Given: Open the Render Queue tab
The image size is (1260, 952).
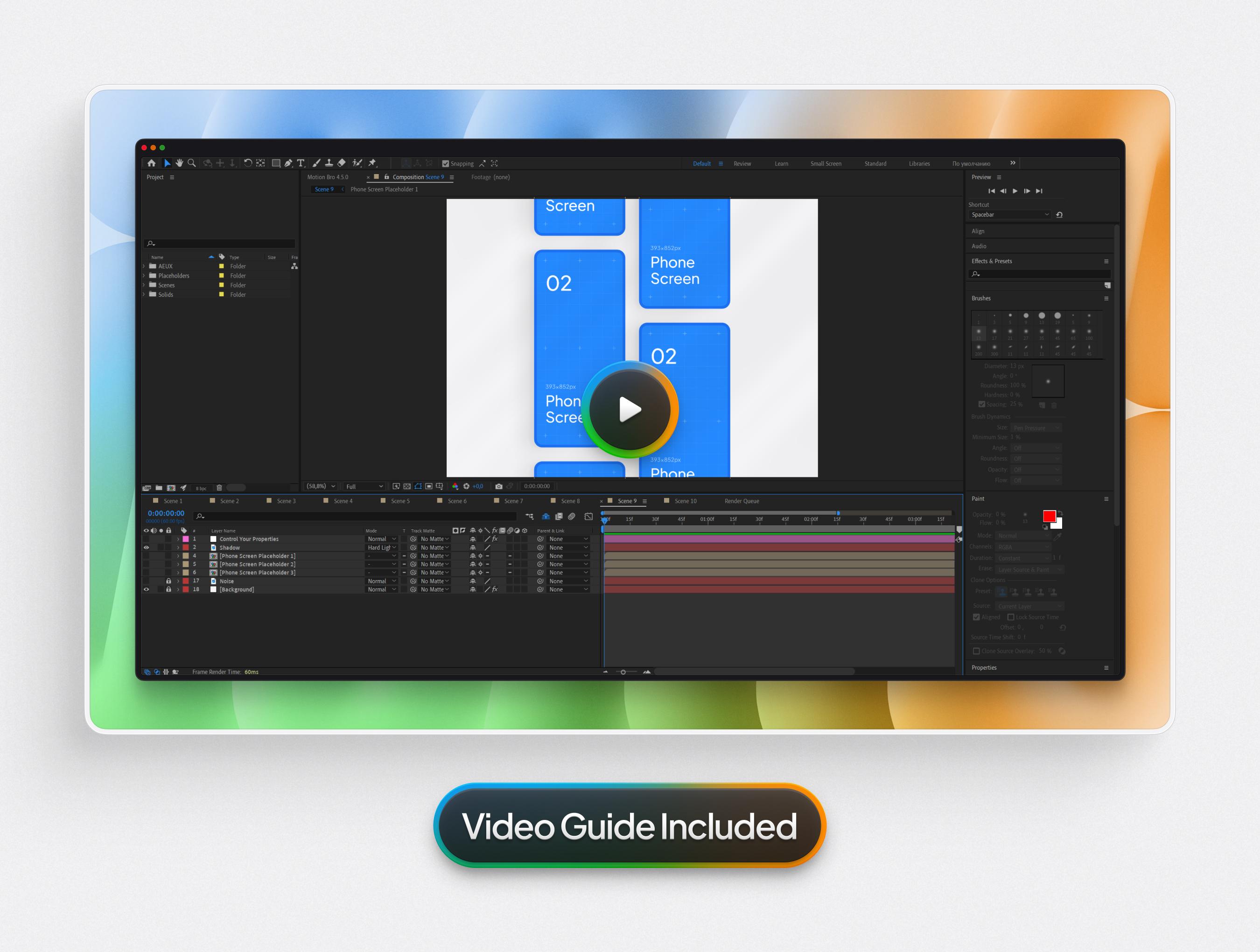Looking at the screenshot, I should click(741, 501).
